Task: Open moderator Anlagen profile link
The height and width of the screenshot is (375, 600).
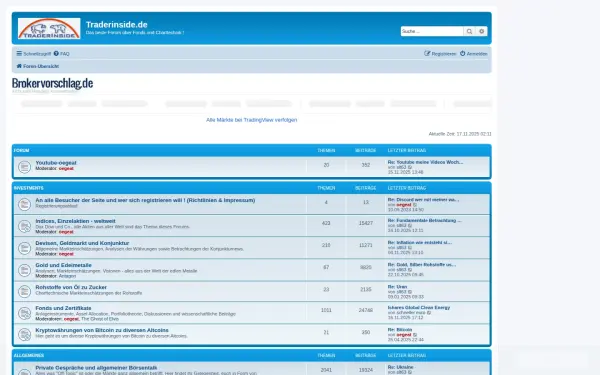Action: 67,276
